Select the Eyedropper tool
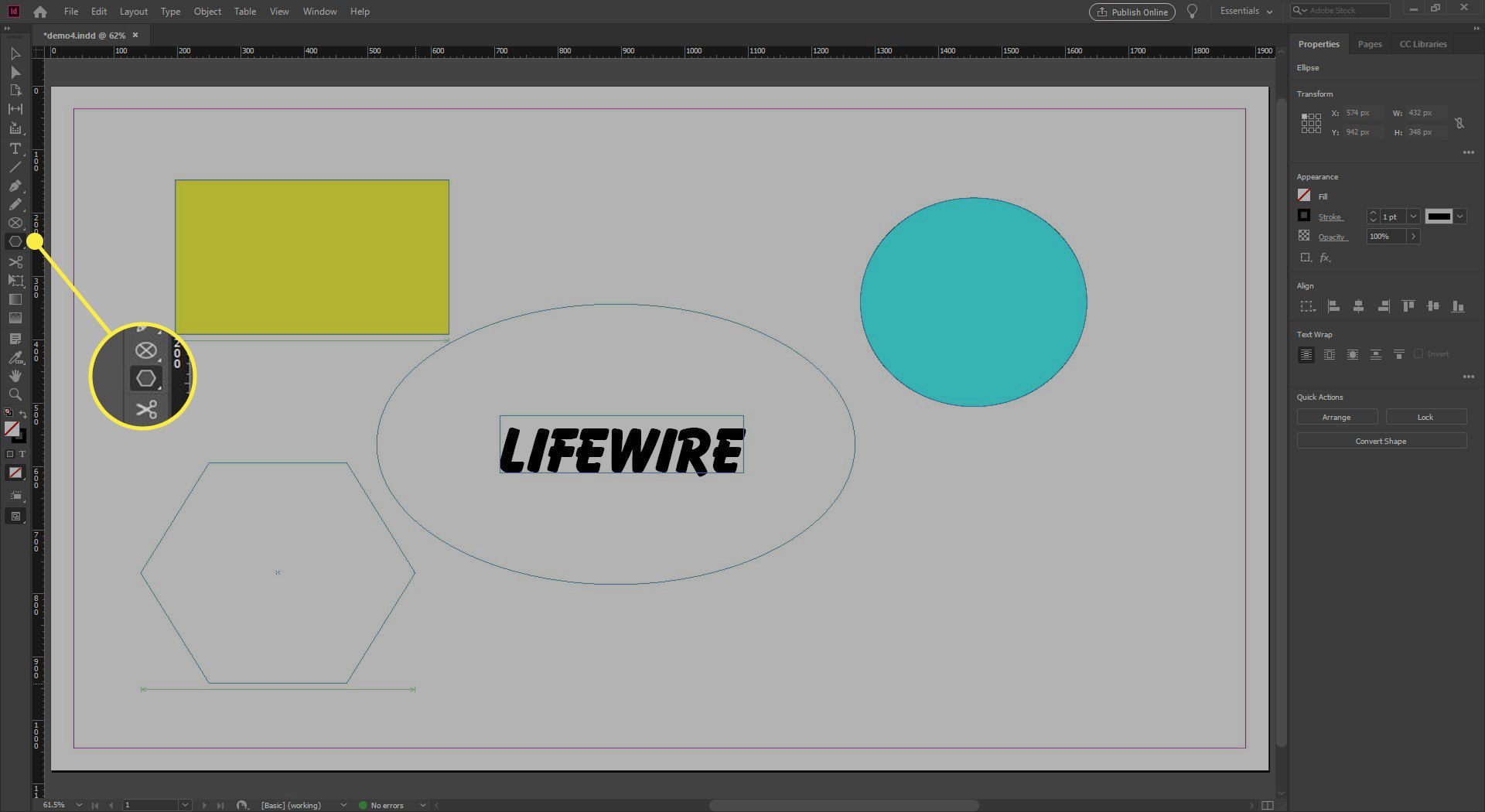1485x812 pixels. (x=15, y=357)
